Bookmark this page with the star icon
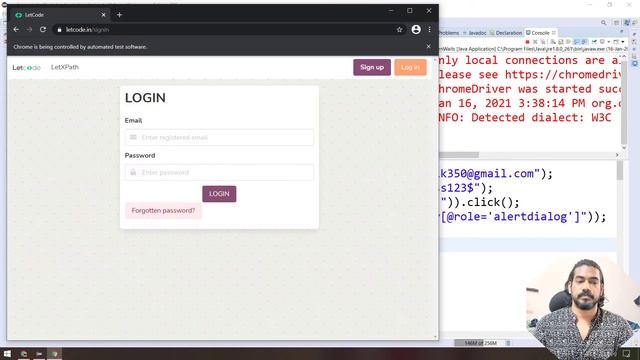 coord(400,29)
